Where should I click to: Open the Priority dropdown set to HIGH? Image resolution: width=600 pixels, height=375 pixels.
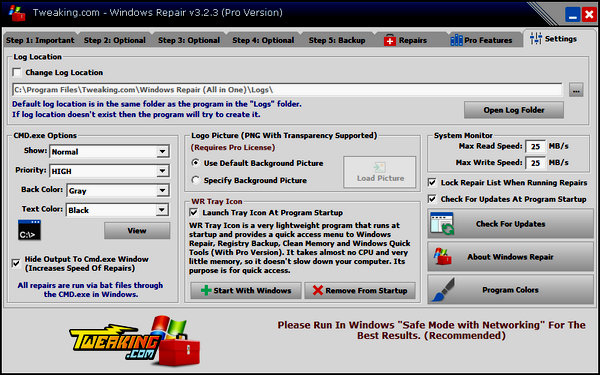tap(109, 171)
